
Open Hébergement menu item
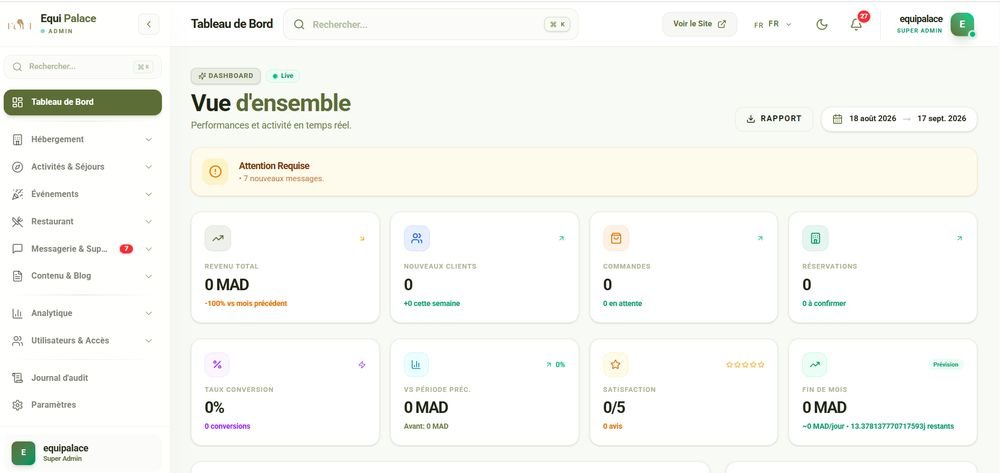click(83, 140)
